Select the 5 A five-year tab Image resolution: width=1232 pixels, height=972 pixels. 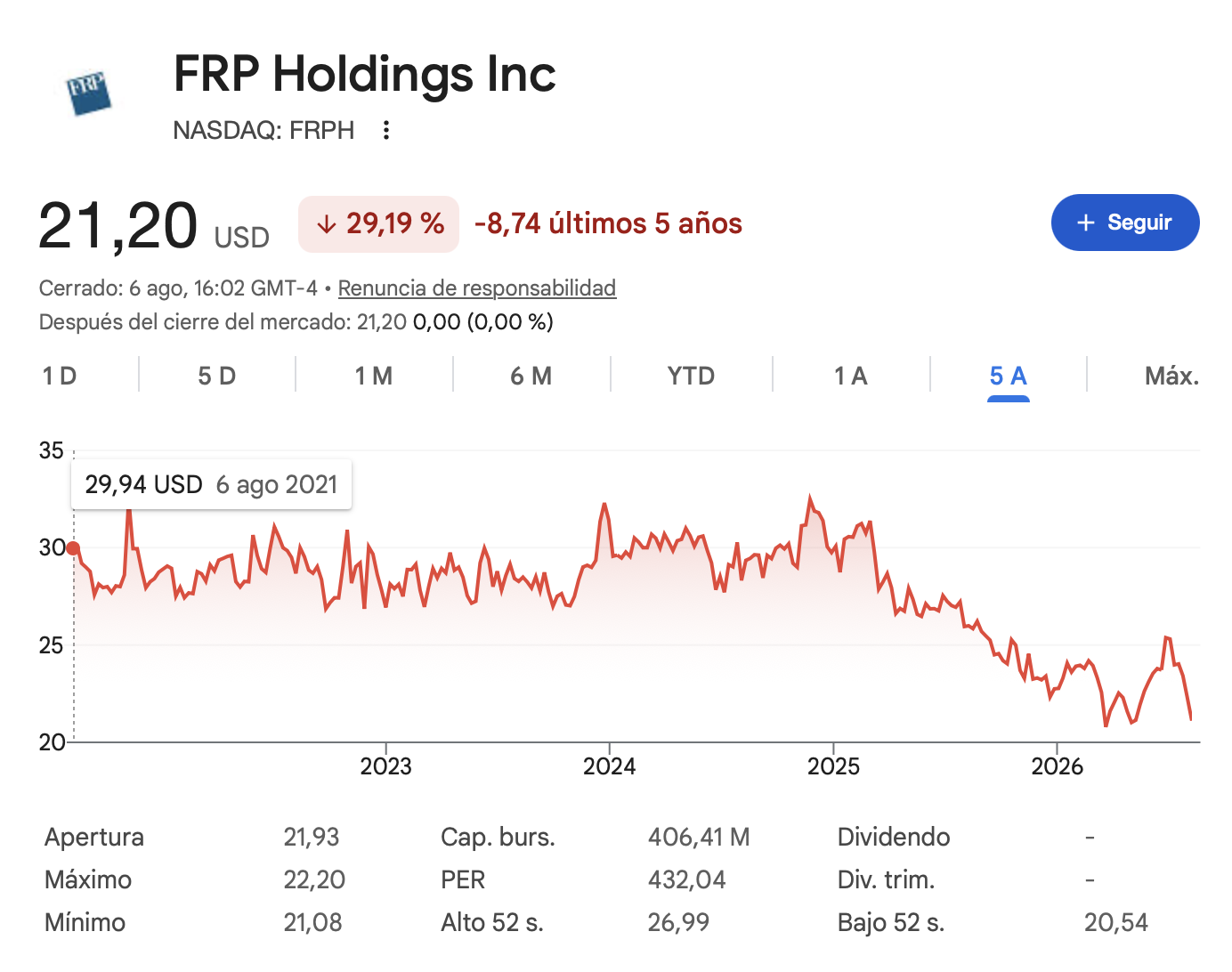[x=1009, y=376]
